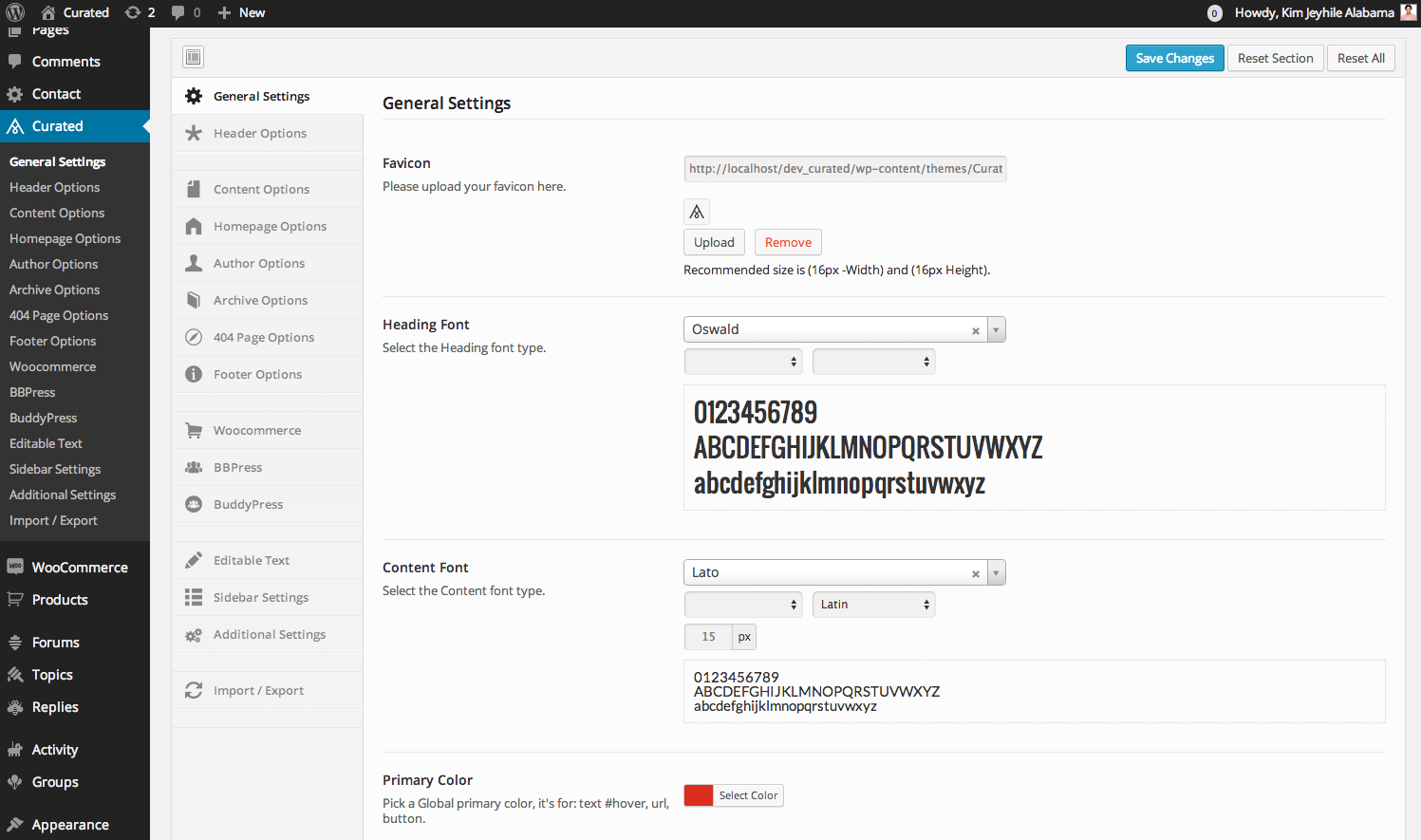This screenshot has width=1421, height=840.
Task: Click the General Settings gear icon
Action: click(194, 96)
